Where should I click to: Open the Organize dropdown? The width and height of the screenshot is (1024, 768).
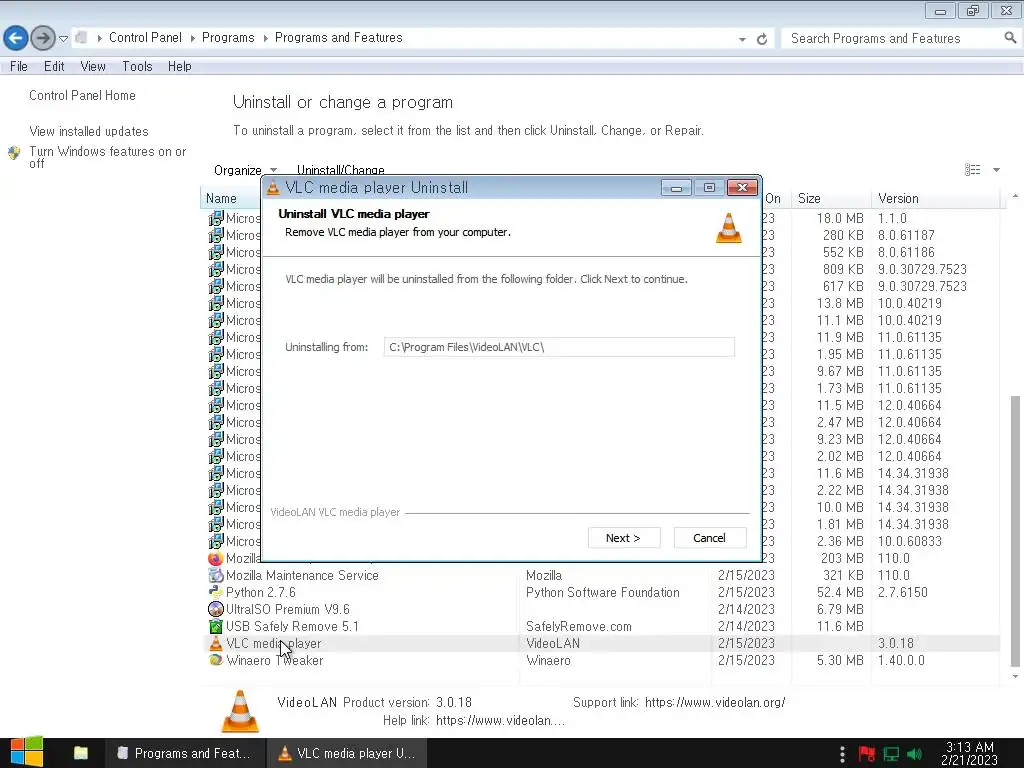(x=245, y=170)
